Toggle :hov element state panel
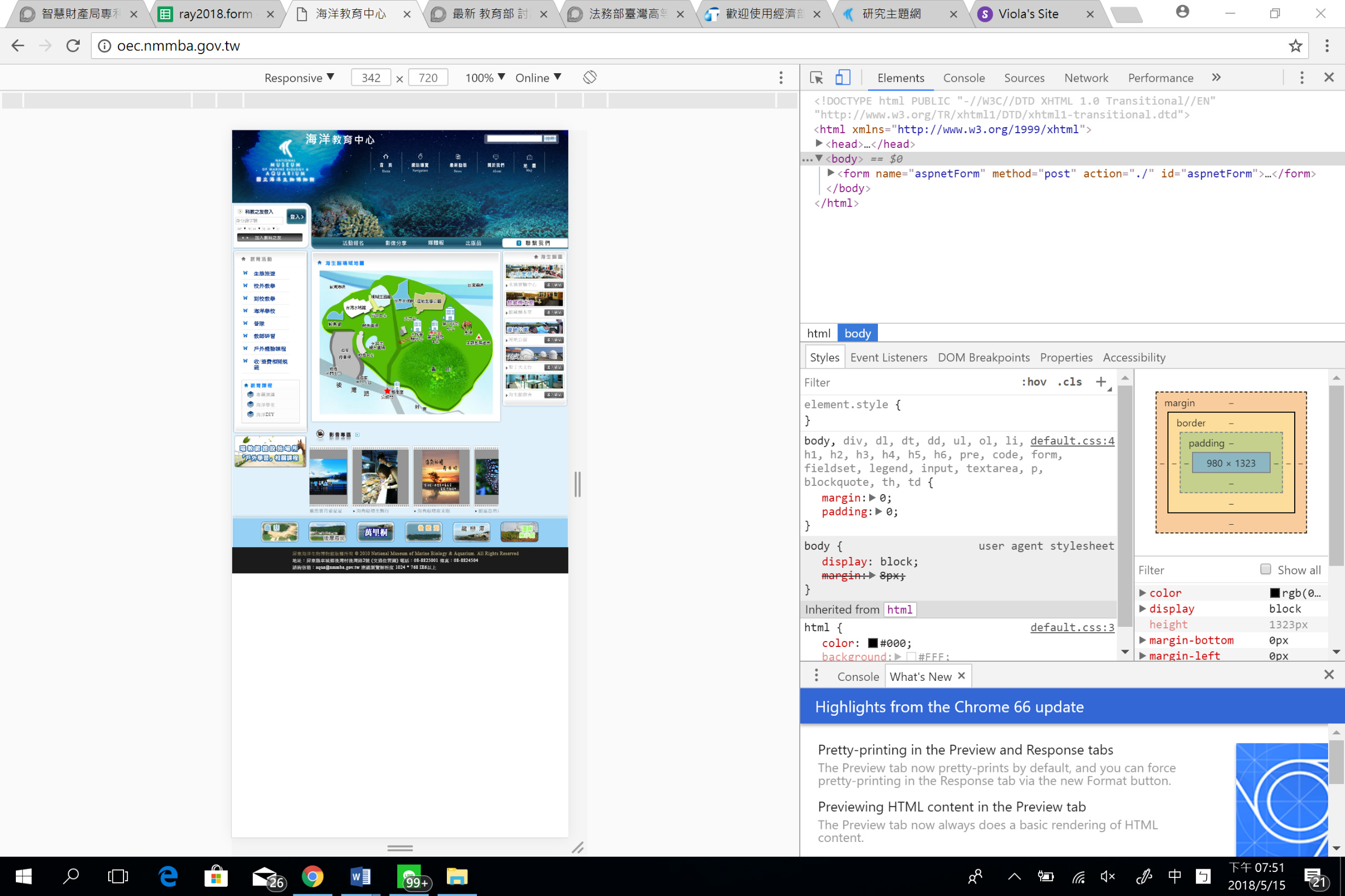The height and width of the screenshot is (896, 1345). point(1034,382)
